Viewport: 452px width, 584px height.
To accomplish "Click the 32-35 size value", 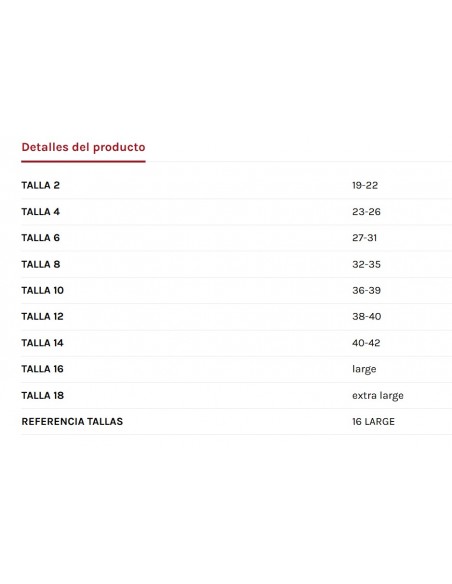I will [x=366, y=264].
